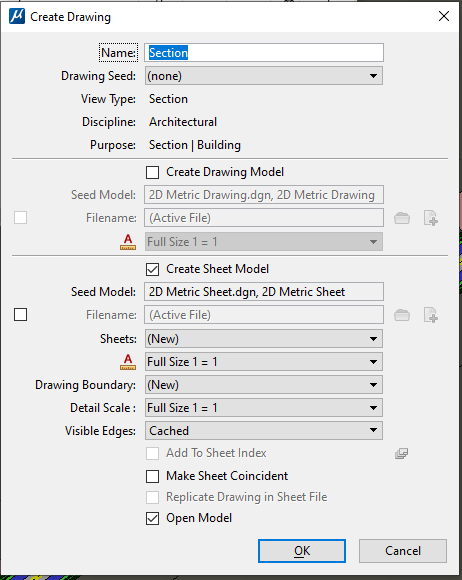
Task: Click the sheet index icon beside Add To Sheet Index
Action: pyautogui.click(x=401, y=453)
